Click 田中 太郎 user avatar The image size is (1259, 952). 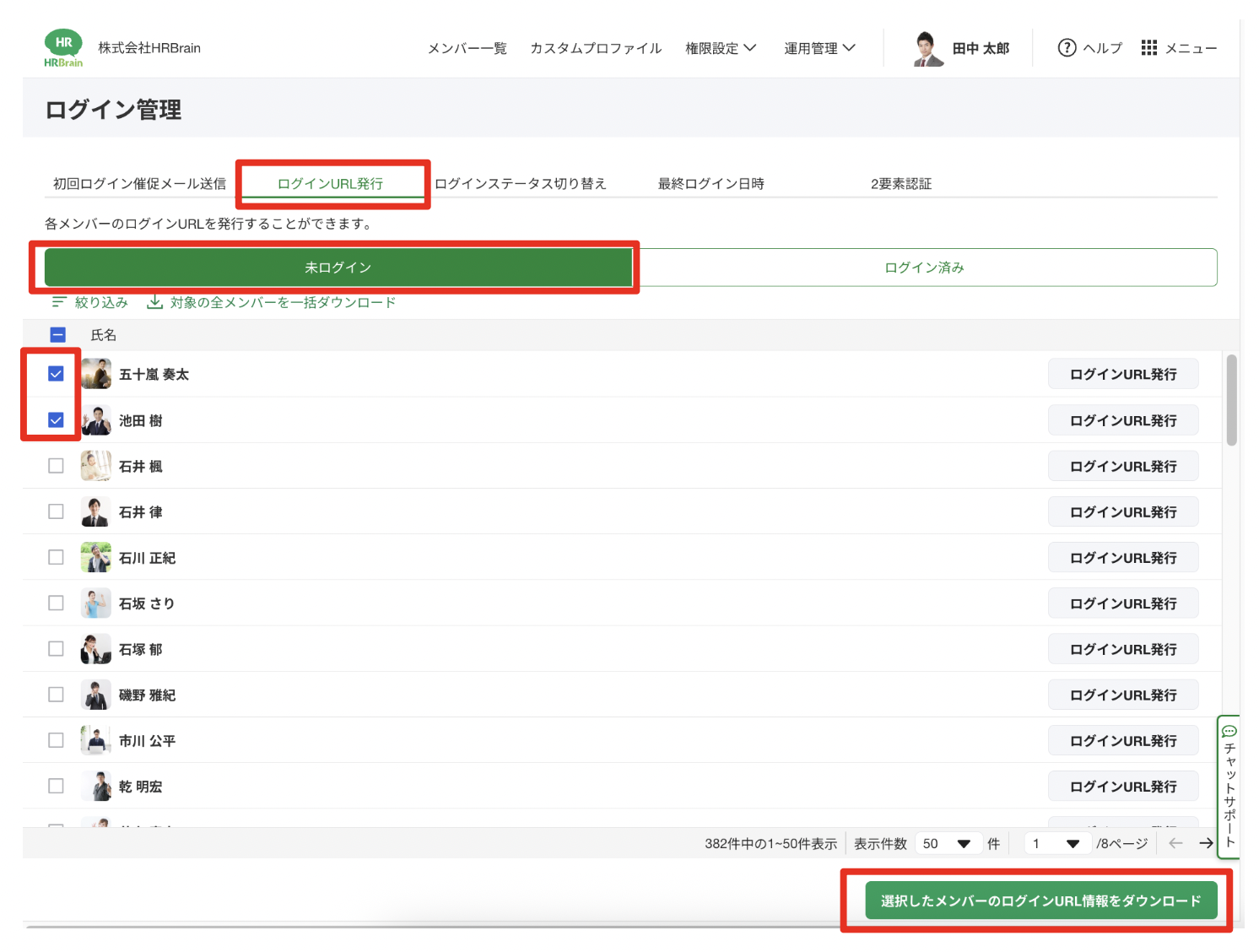click(928, 49)
